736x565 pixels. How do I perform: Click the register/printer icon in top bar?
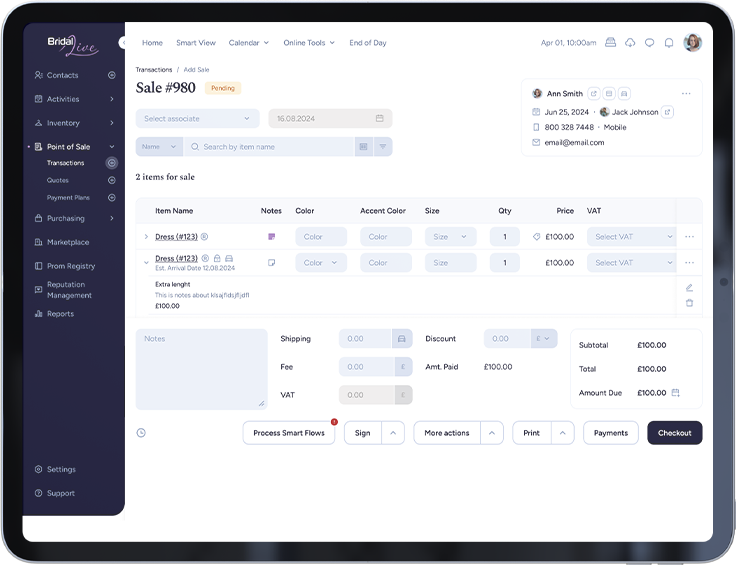610,43
